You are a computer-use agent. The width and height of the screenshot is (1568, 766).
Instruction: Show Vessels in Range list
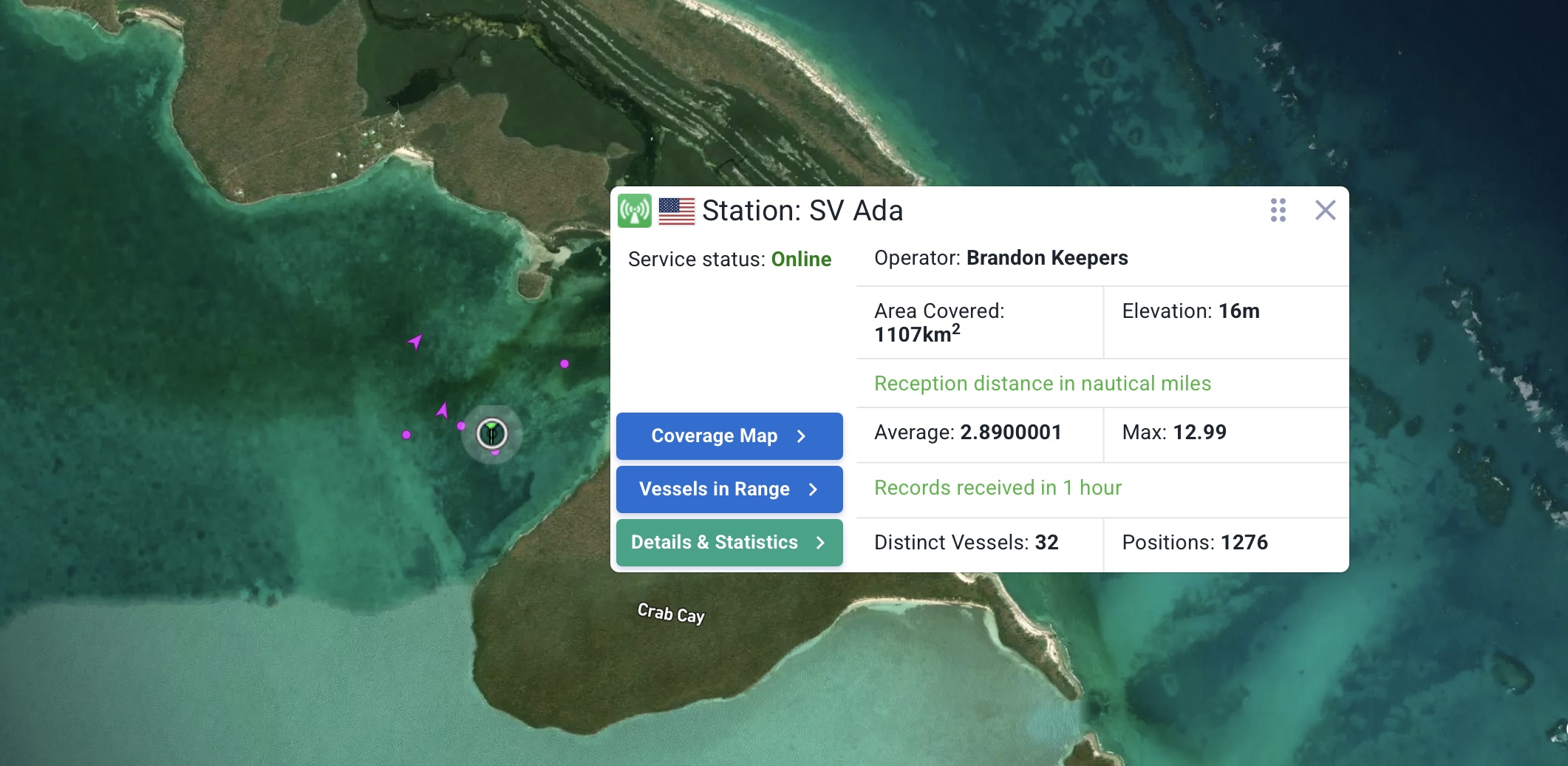(729, 489)
